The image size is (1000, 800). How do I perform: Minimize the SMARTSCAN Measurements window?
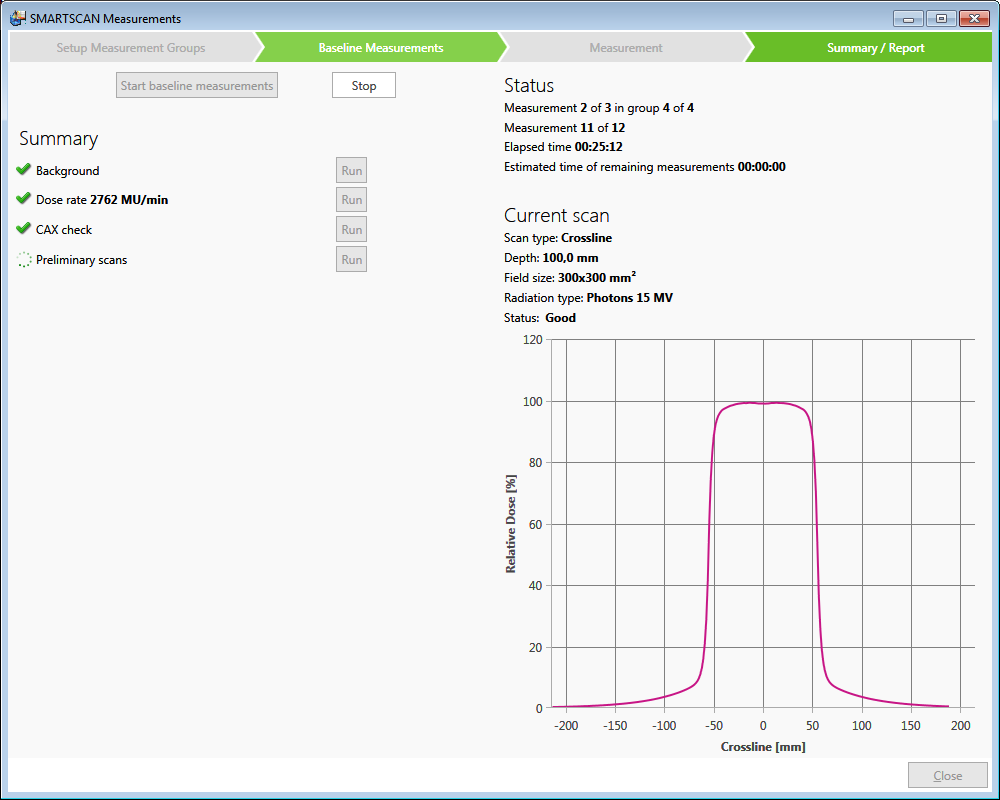(908, 18)
